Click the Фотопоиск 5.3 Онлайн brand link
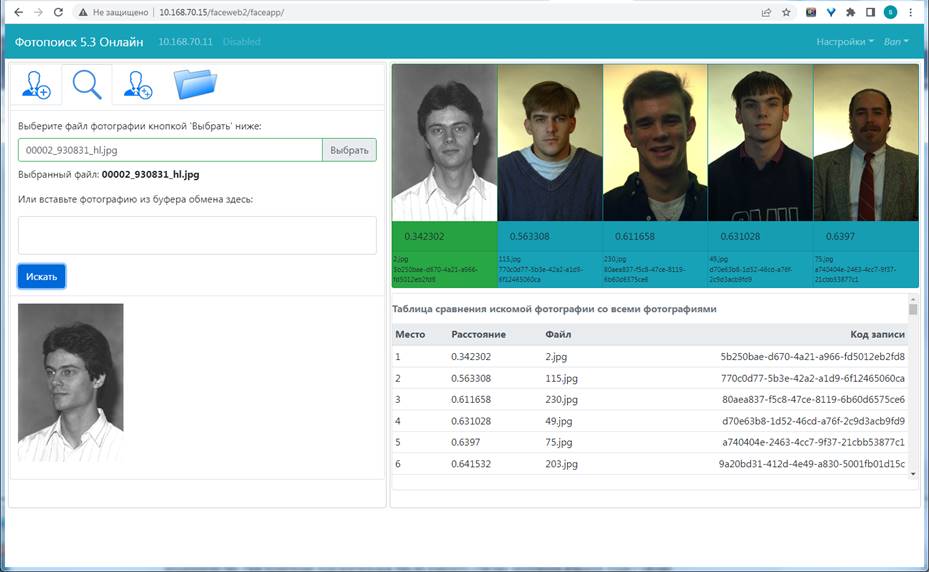Image resolution: width=929 pixels, height=572 pixels. click(x=79, y=42)
